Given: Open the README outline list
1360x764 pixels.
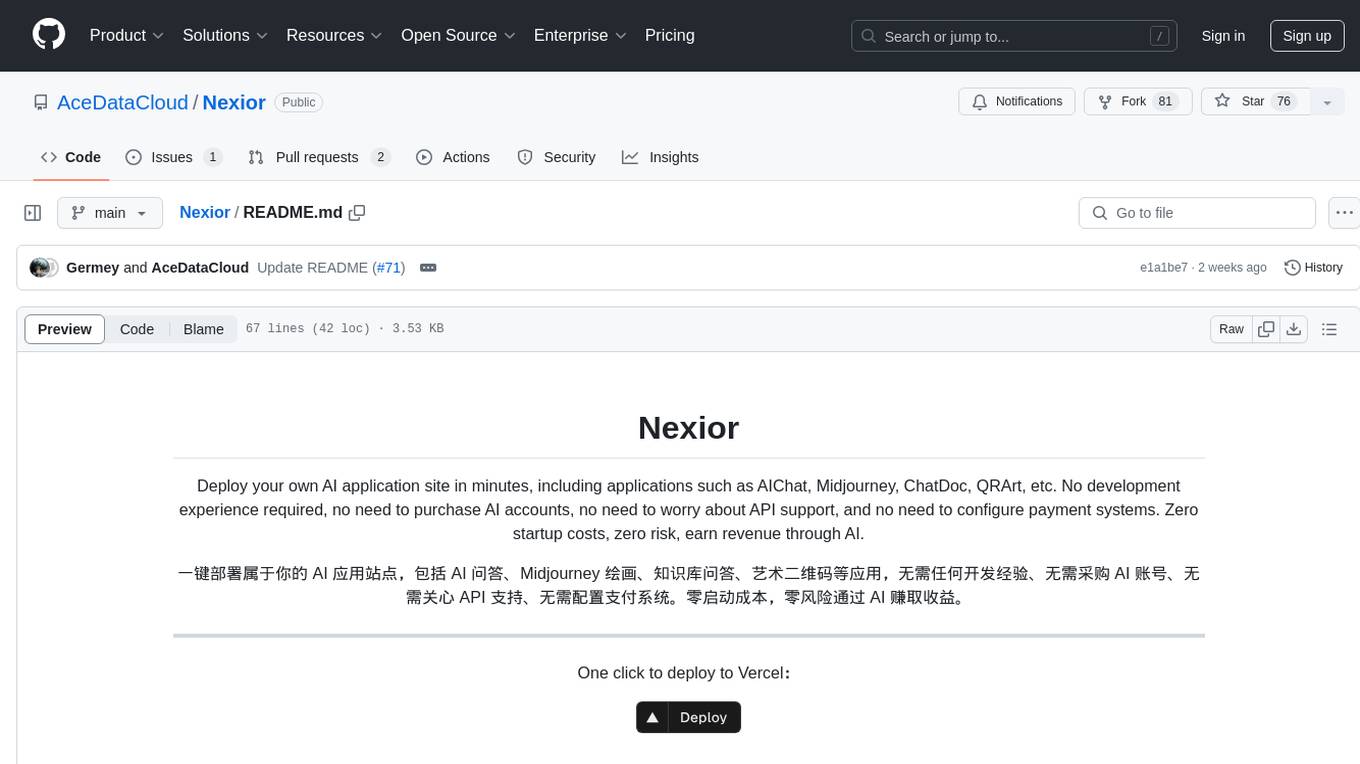Looking at the screenshot, I should coord(1329,329).
